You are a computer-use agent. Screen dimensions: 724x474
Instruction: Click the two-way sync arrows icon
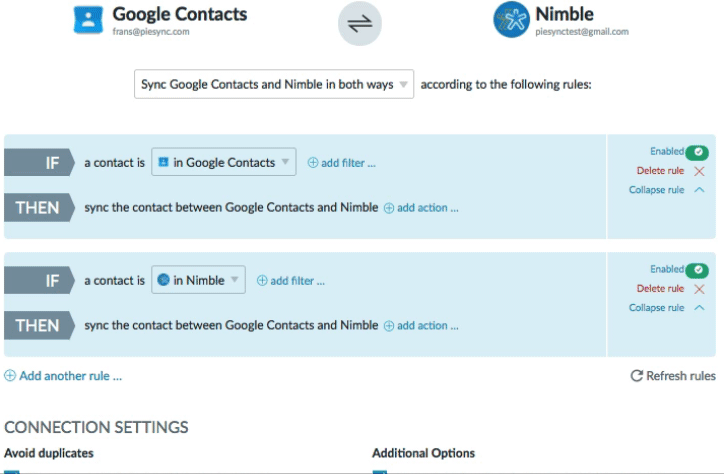[360, 24]
